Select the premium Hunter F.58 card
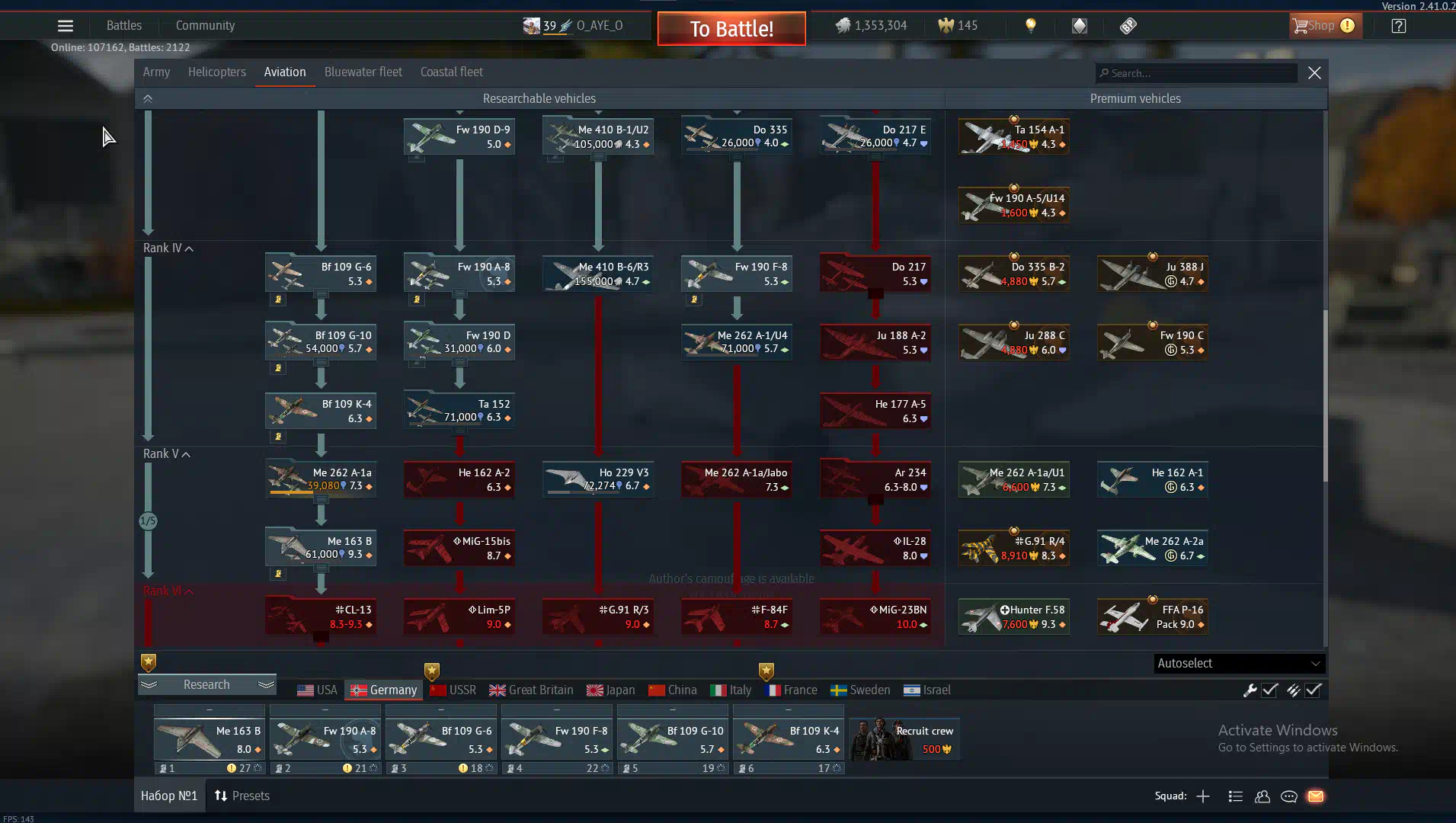Viewport: 1456px width, 823px height. (1014, 616)
